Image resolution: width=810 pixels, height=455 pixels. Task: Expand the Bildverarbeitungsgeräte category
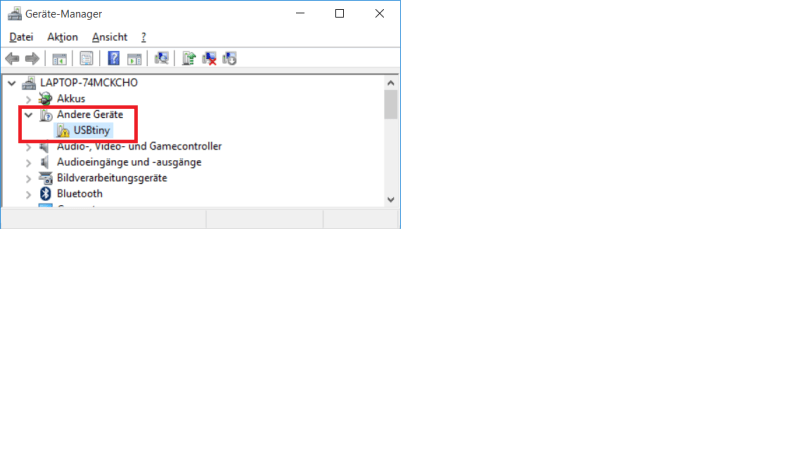pos(29,178)
